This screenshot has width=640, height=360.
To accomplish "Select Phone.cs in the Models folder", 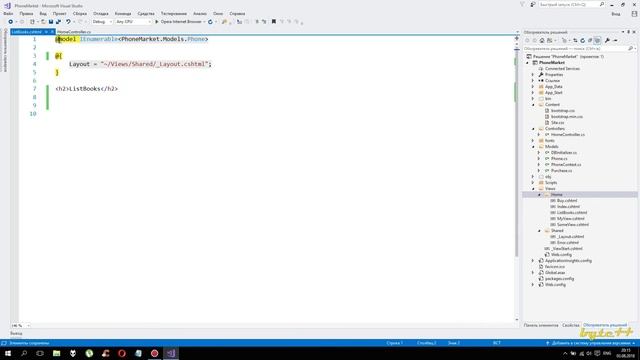I will (559, 158).
